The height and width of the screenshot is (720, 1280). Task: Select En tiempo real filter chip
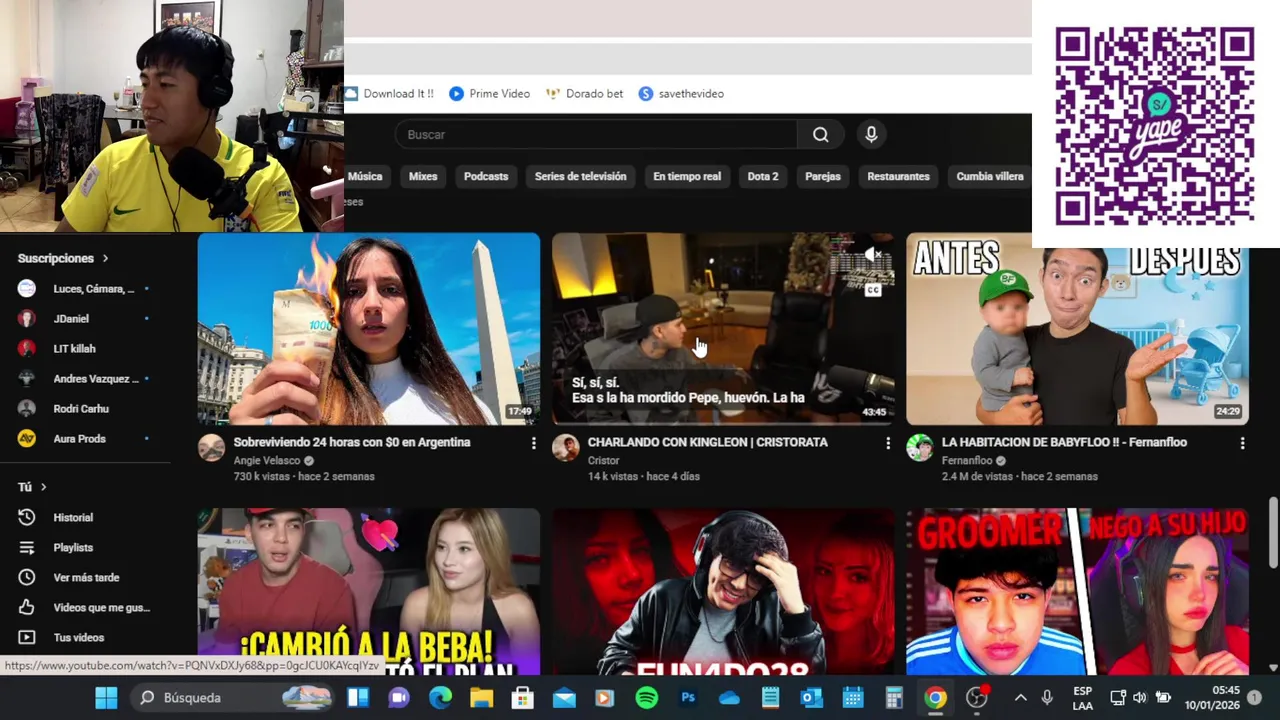pyautogui.click(x=687, y=176)
